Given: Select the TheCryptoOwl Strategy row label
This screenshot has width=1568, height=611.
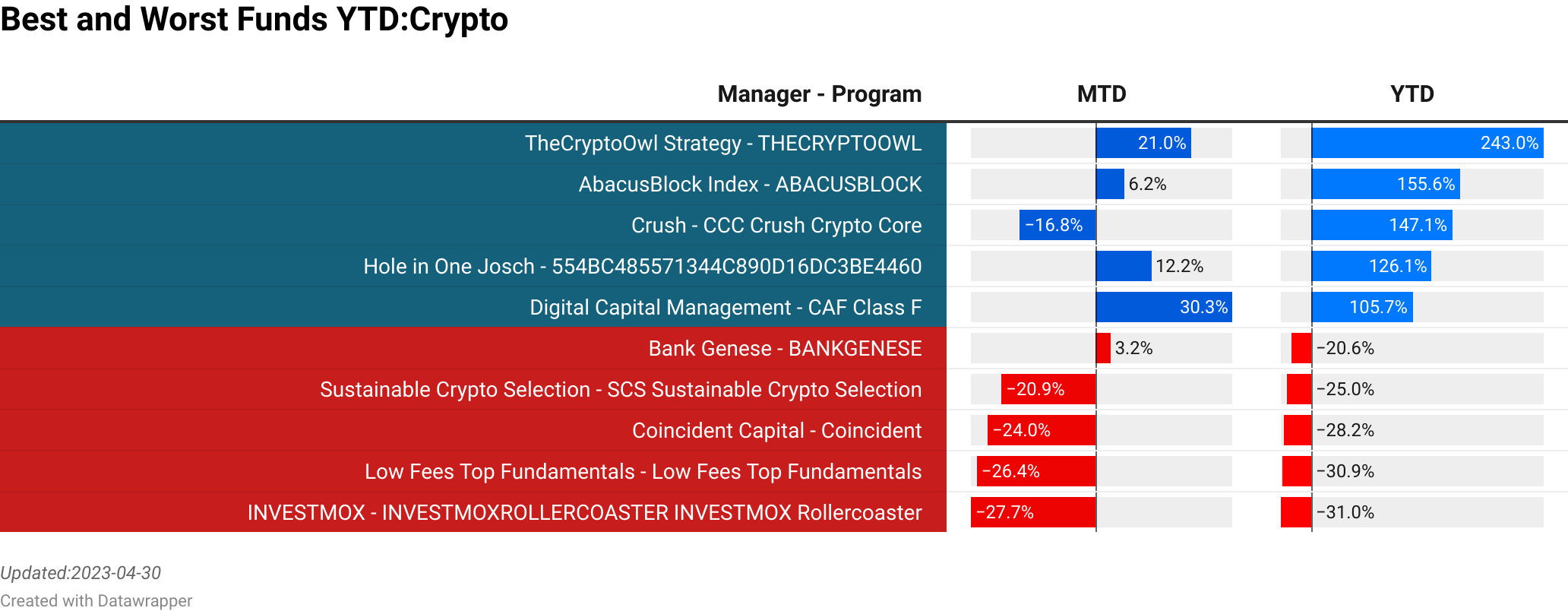Looking at the screenshot, I should pos(723,144).
